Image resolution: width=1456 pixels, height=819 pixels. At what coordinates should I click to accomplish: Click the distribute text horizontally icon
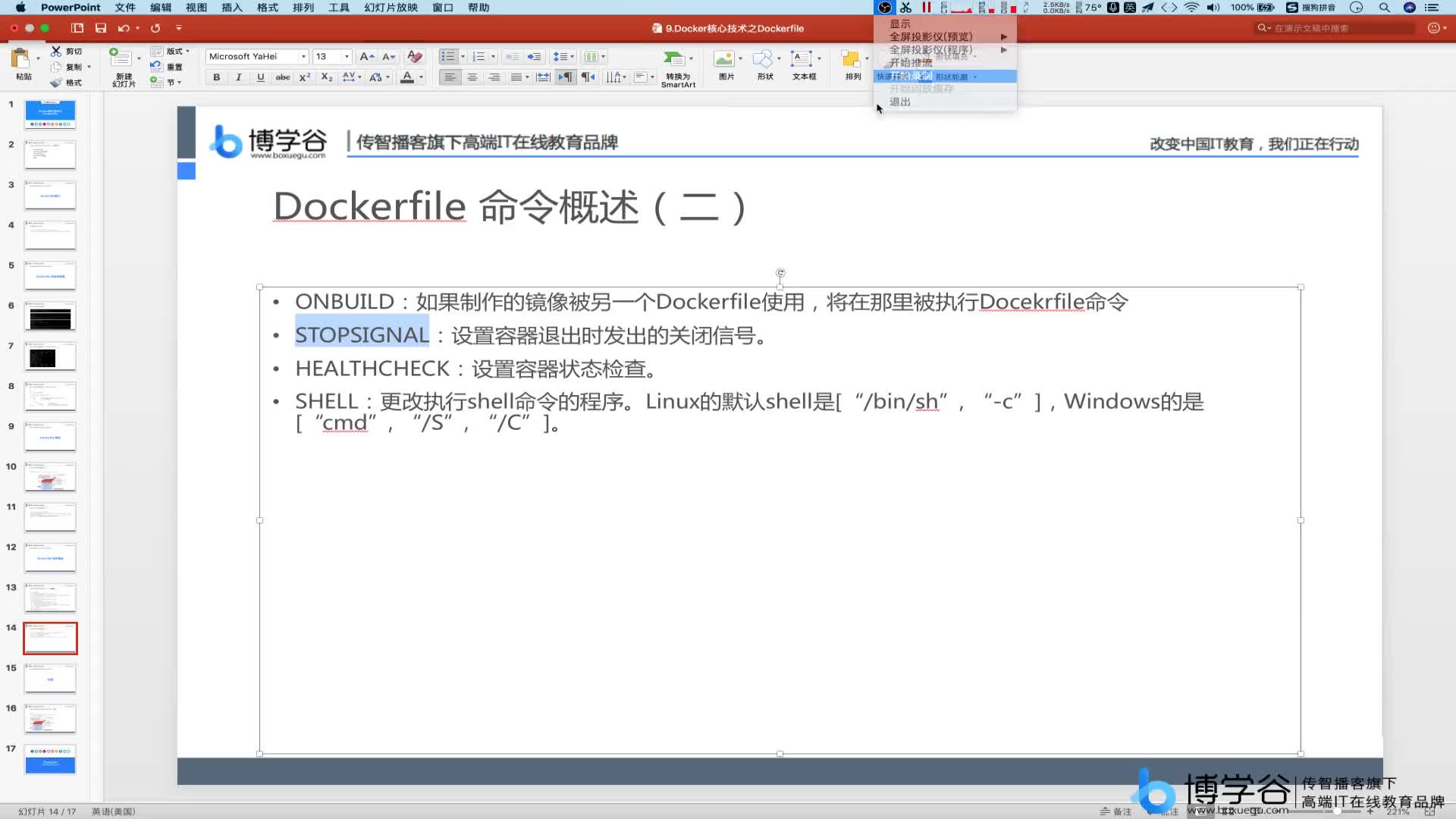click(x=543, y=77)
